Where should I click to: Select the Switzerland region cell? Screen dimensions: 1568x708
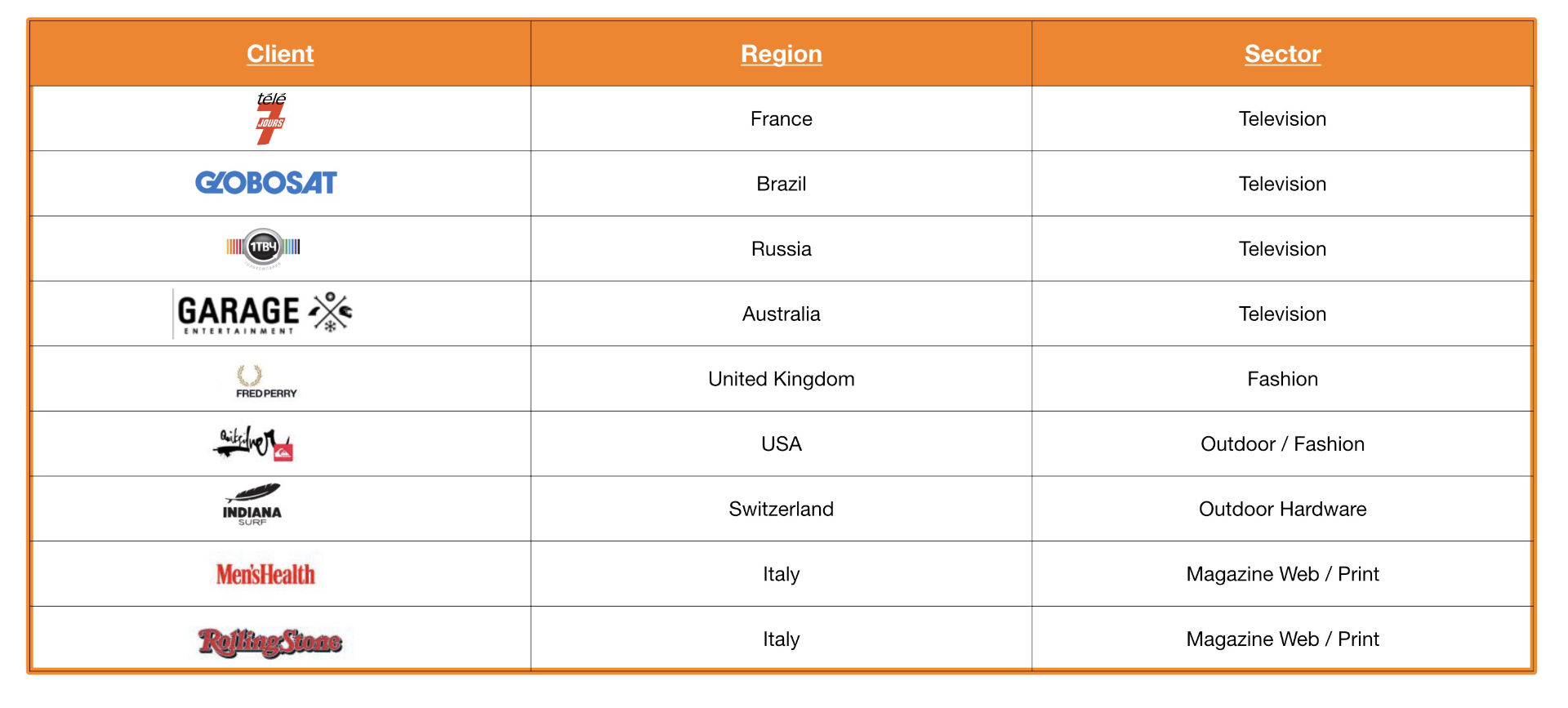pos(782,509)
